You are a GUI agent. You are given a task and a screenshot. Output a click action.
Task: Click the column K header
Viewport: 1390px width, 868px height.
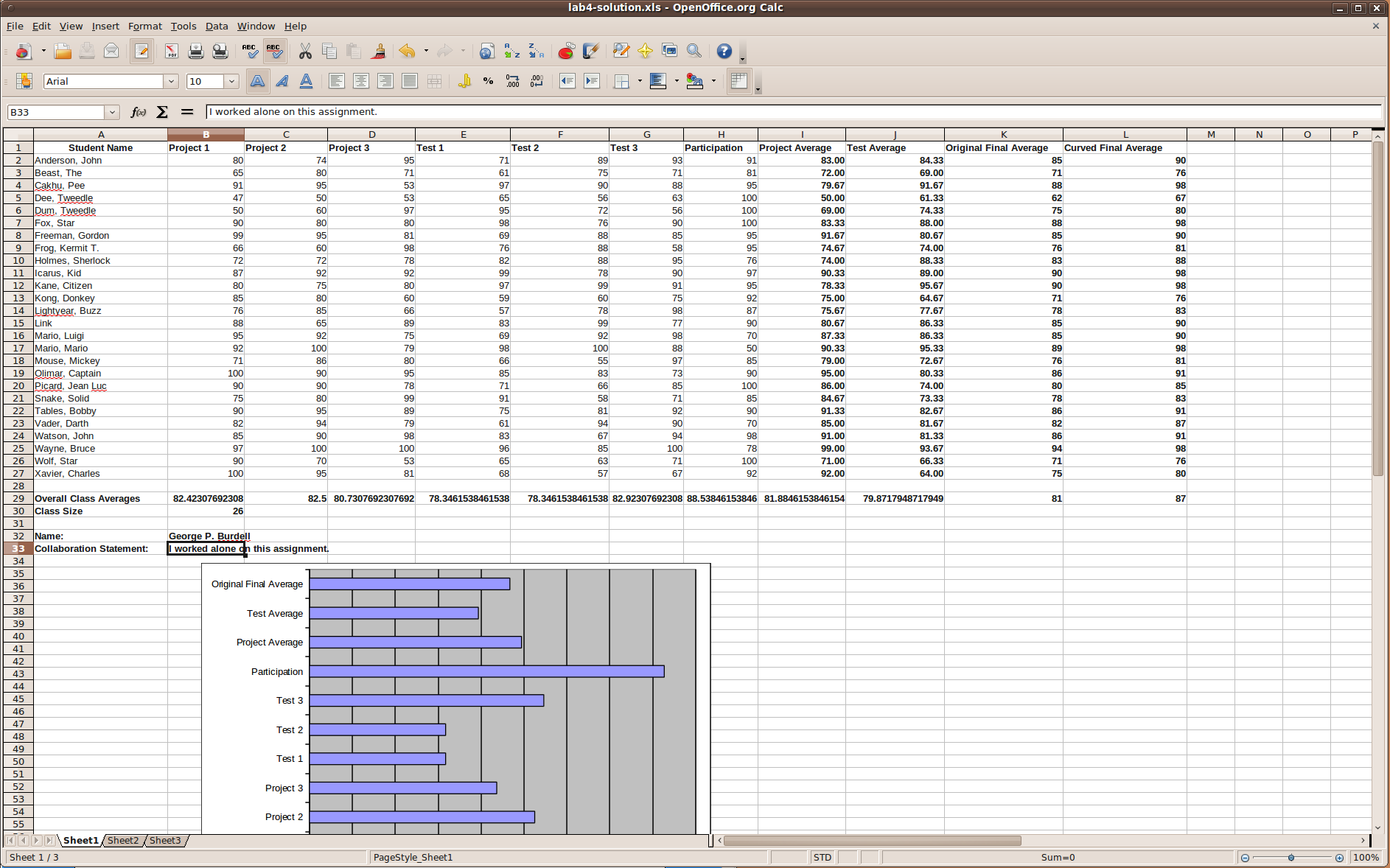(x=1003, y=134)
